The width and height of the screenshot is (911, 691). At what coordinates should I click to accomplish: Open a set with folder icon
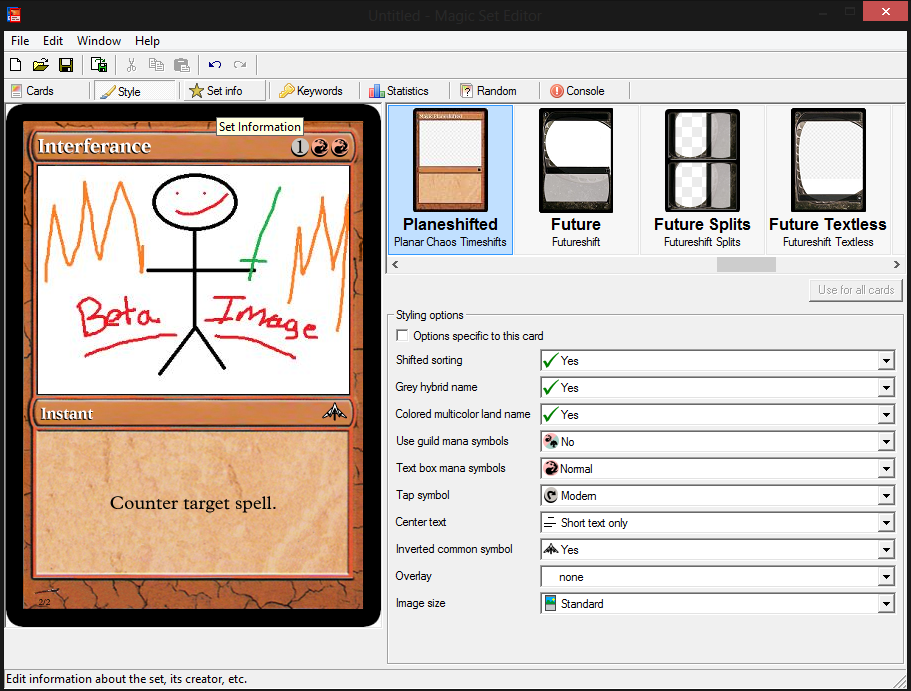click(x=41, y=65)
